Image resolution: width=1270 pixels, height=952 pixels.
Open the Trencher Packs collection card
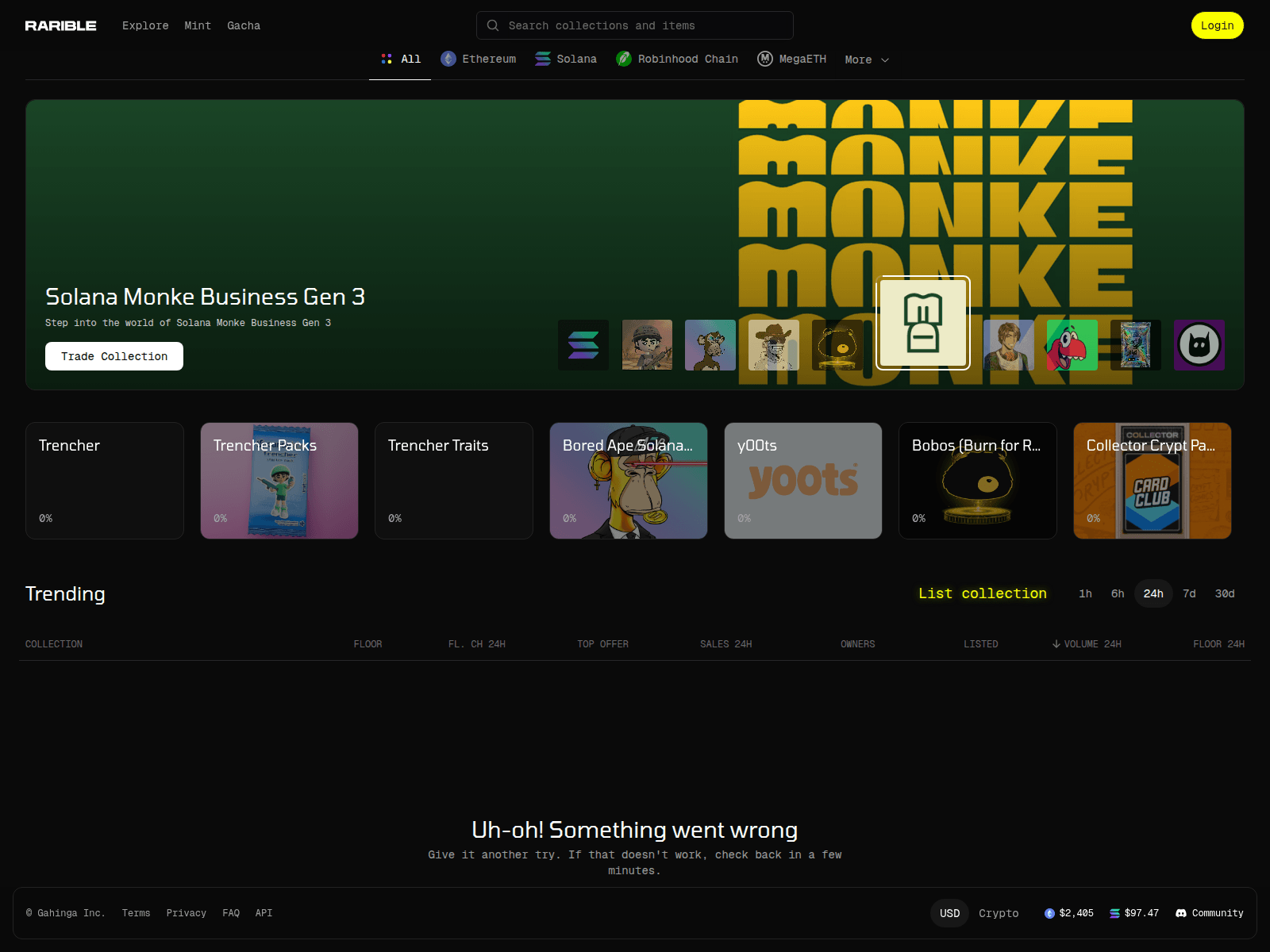(x=279, y=481)
